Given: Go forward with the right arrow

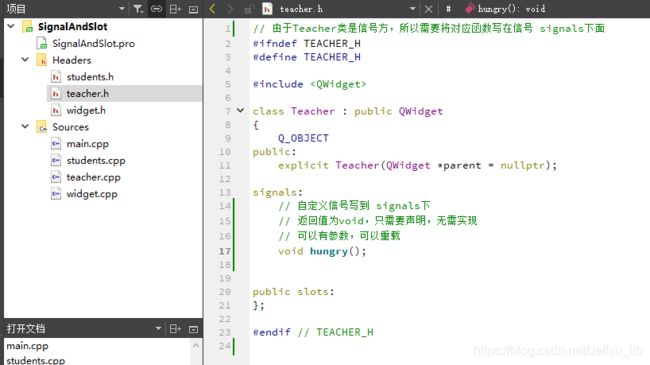Looking at the screenshot, I should [230, 9].
